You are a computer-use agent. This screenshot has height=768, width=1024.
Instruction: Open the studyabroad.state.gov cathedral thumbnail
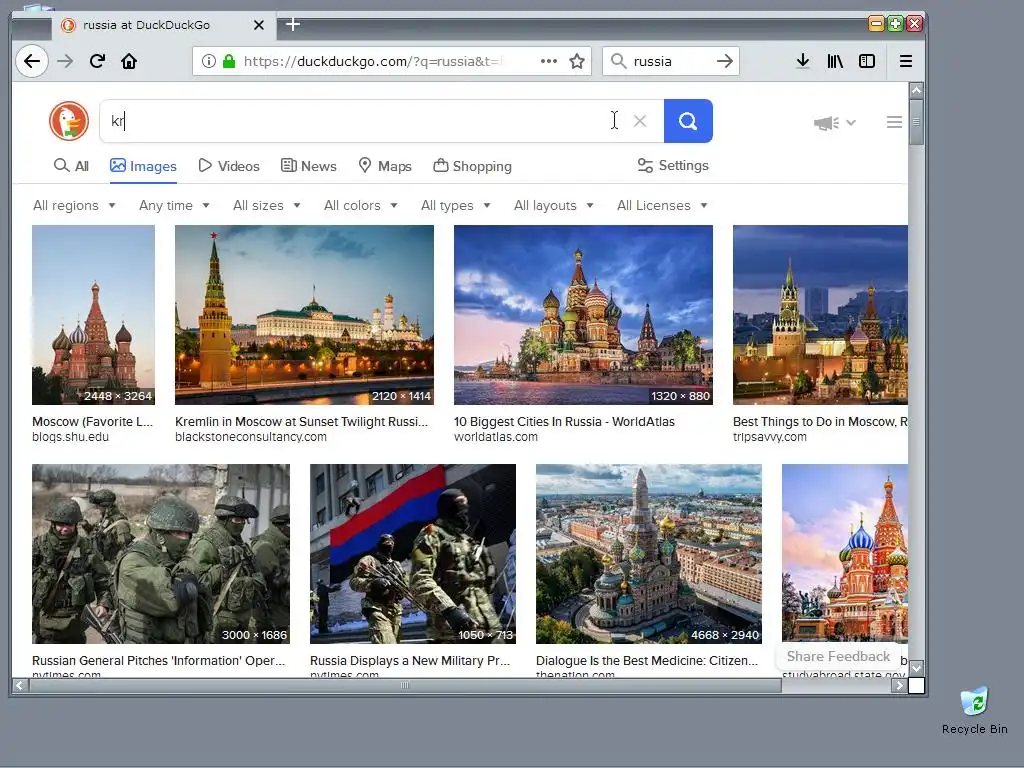click(844, 554)
